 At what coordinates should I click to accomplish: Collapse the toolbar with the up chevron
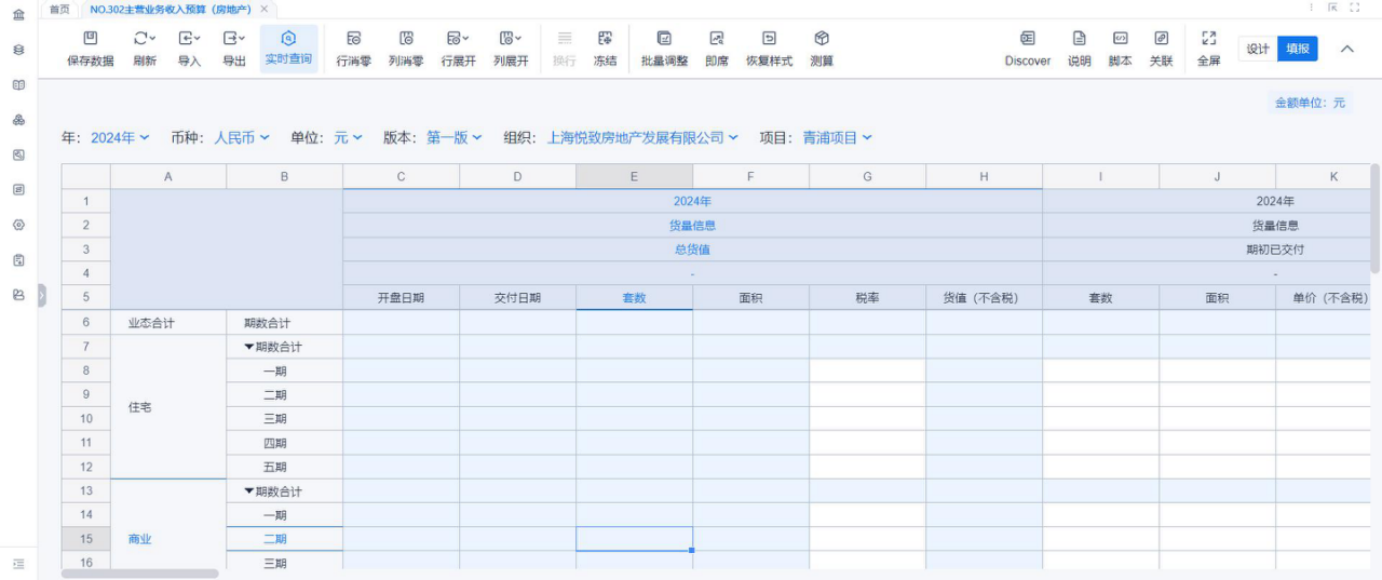pos(1347,49)
